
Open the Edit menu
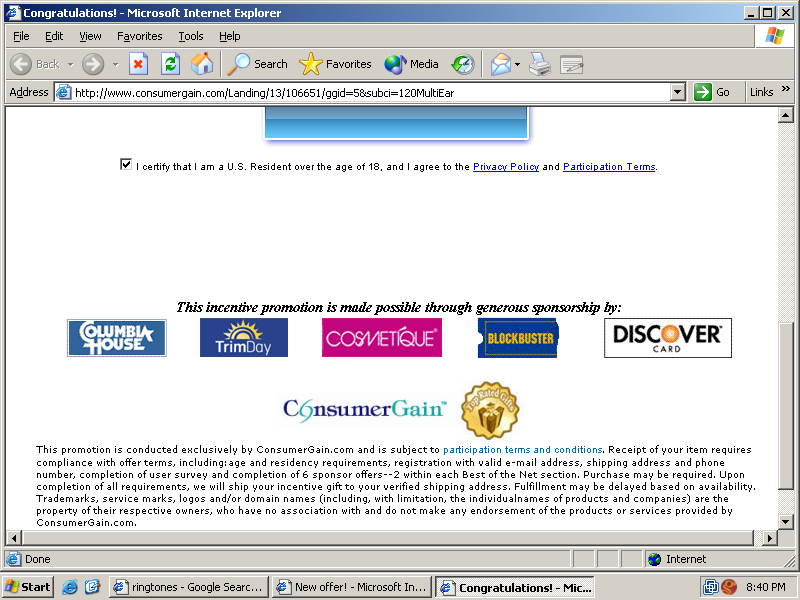click(x=54, y=36)
